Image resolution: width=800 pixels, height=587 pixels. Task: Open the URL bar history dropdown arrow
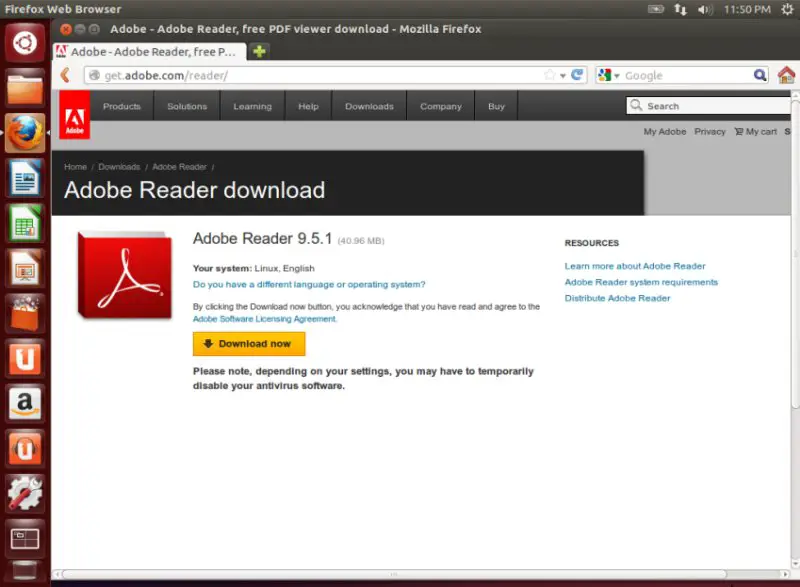tap(563, 75)
